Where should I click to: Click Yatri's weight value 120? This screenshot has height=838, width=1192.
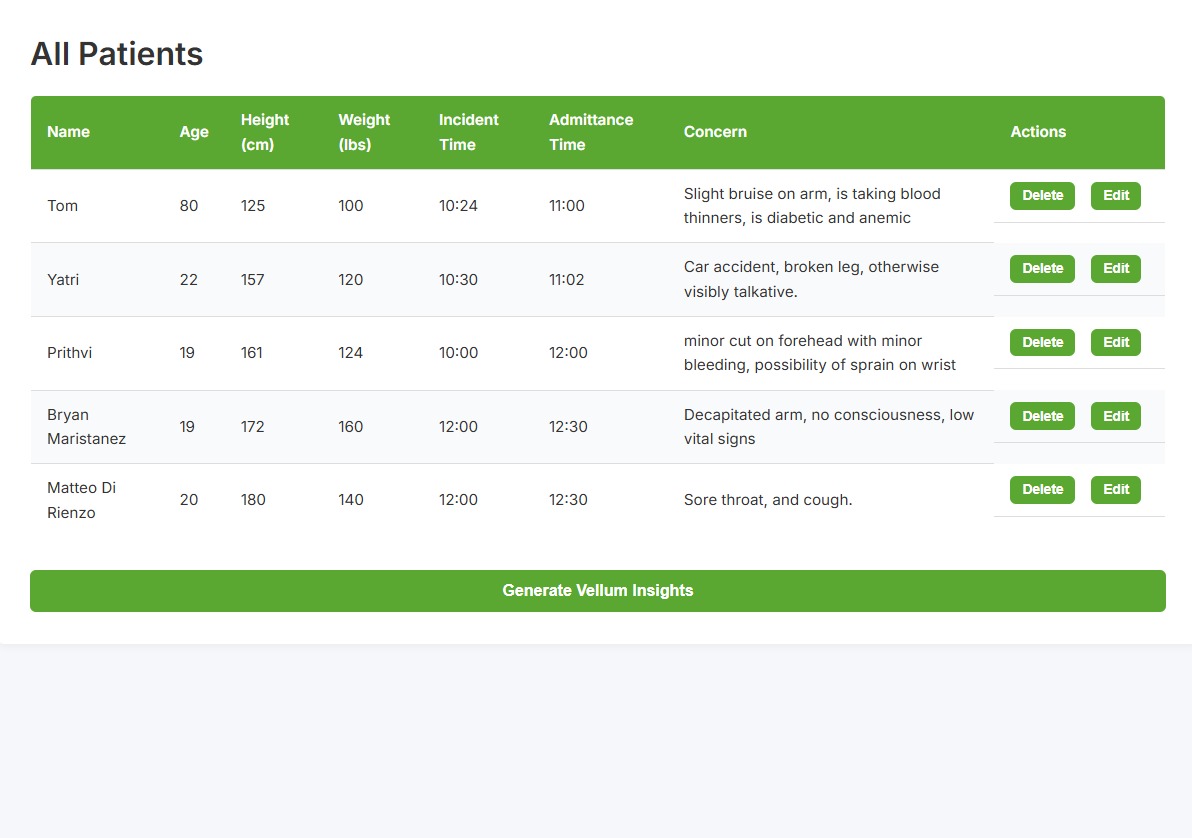point(350,280)
